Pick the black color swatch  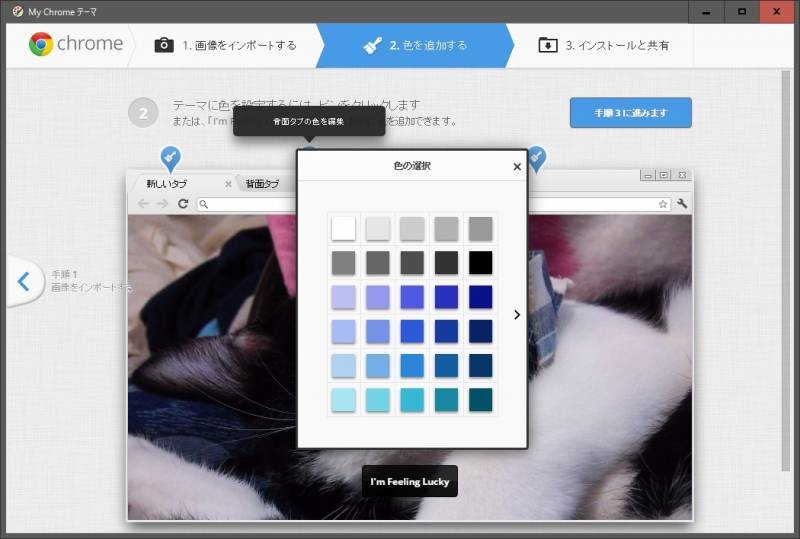coord(481,262)
